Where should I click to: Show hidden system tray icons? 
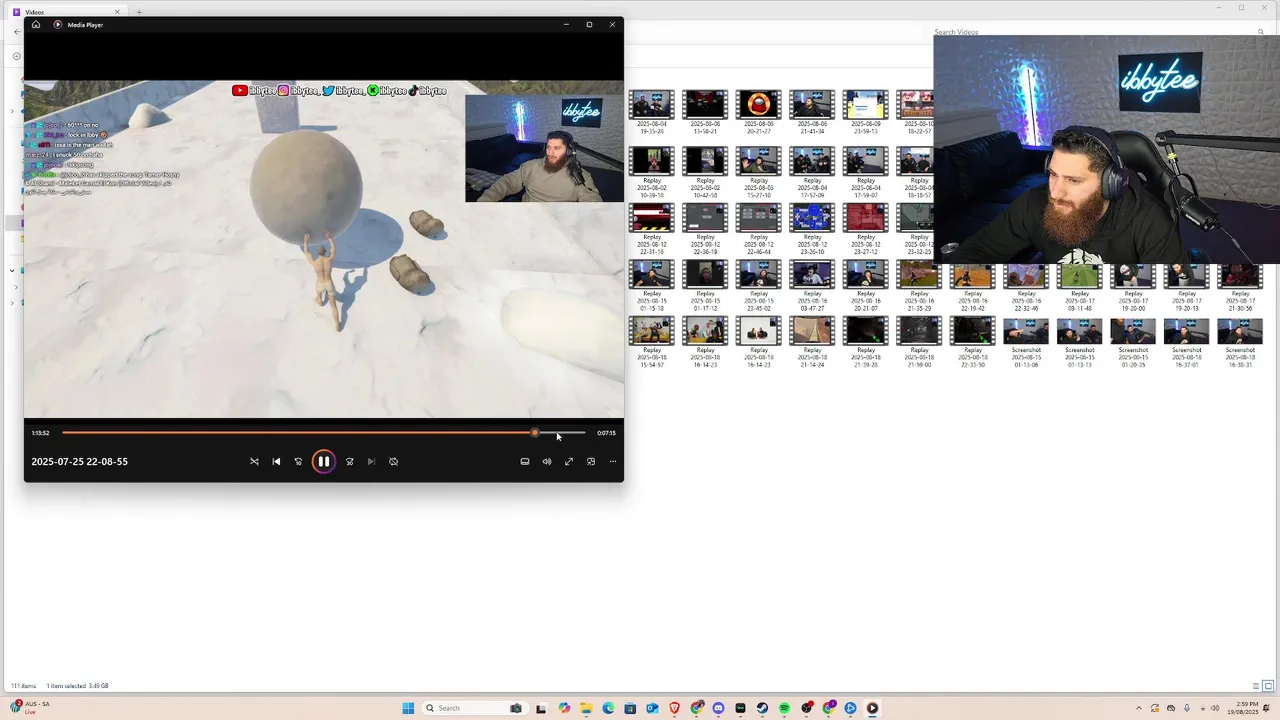(x=1138, y=708)
